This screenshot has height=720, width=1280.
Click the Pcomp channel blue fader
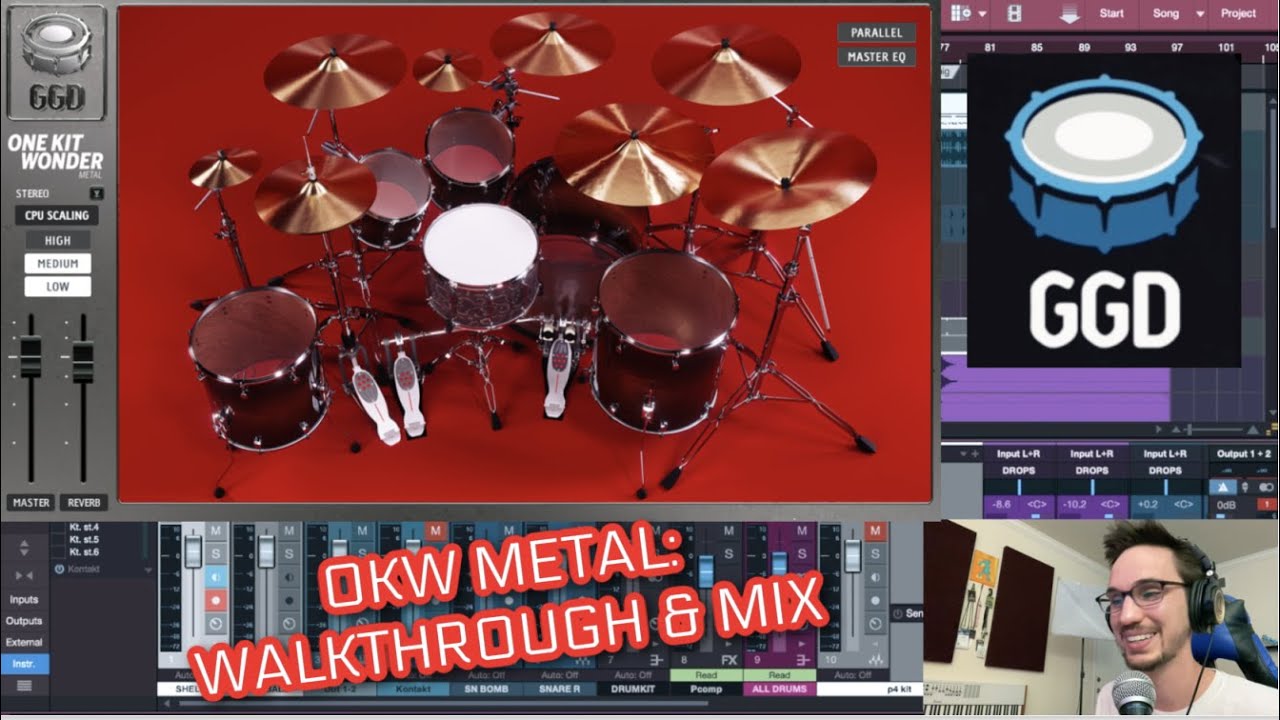click(706, 570)
